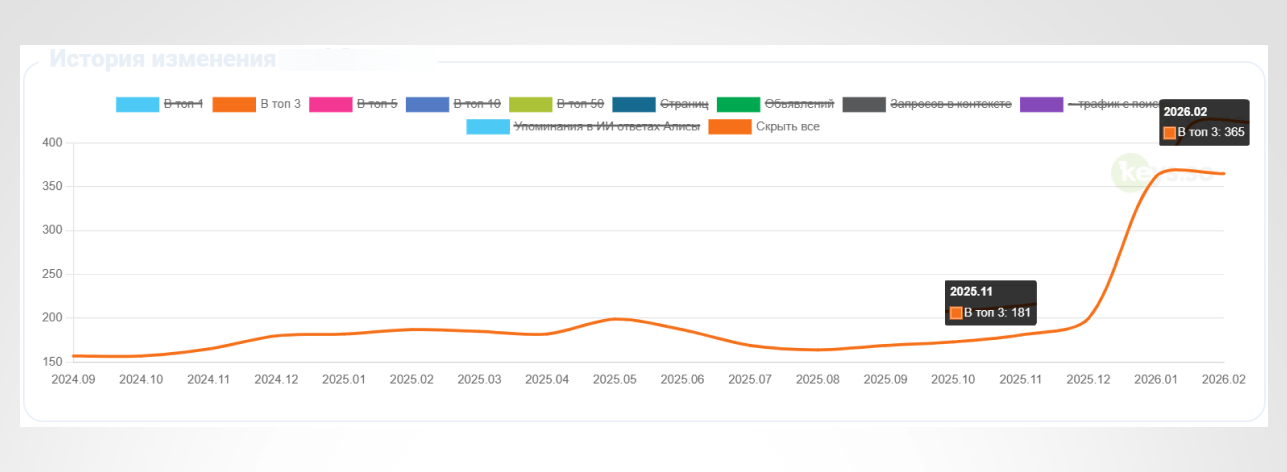Click the 2026.02 tooltip showing 365
This screenshot has height=472, width=1287.
pos(1205,122)
